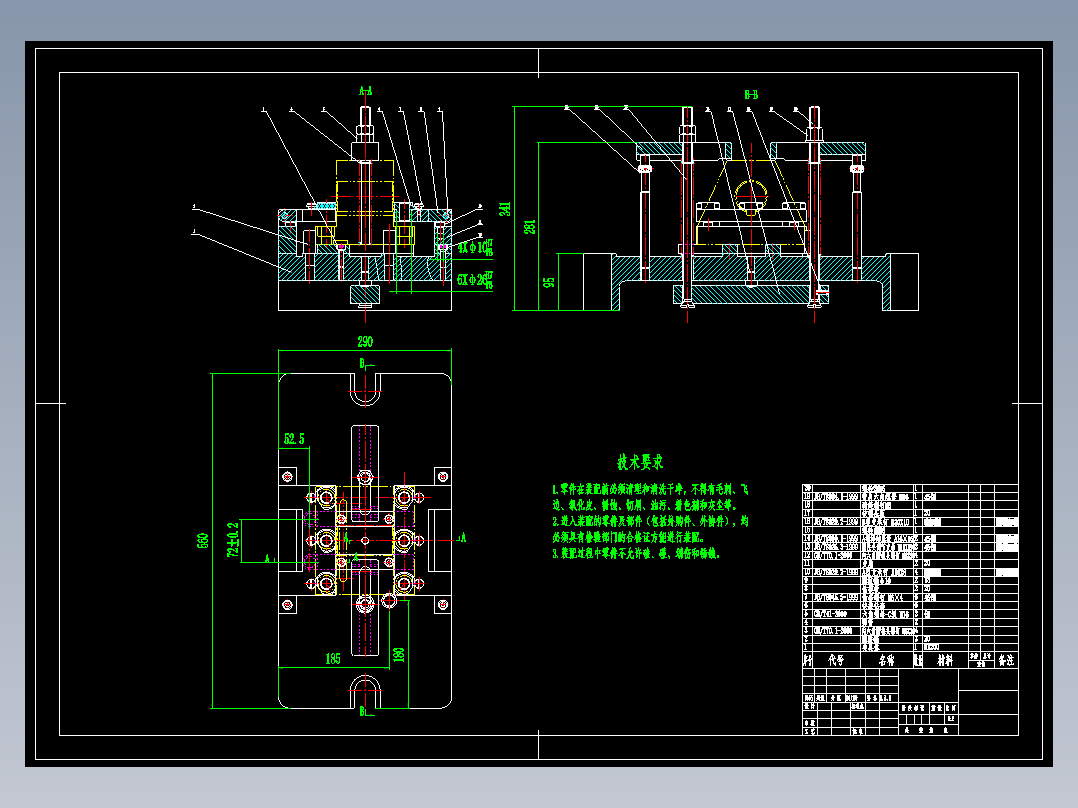
Task: Select the 341 overall height dimension
Action: click(x=505, y=209)
